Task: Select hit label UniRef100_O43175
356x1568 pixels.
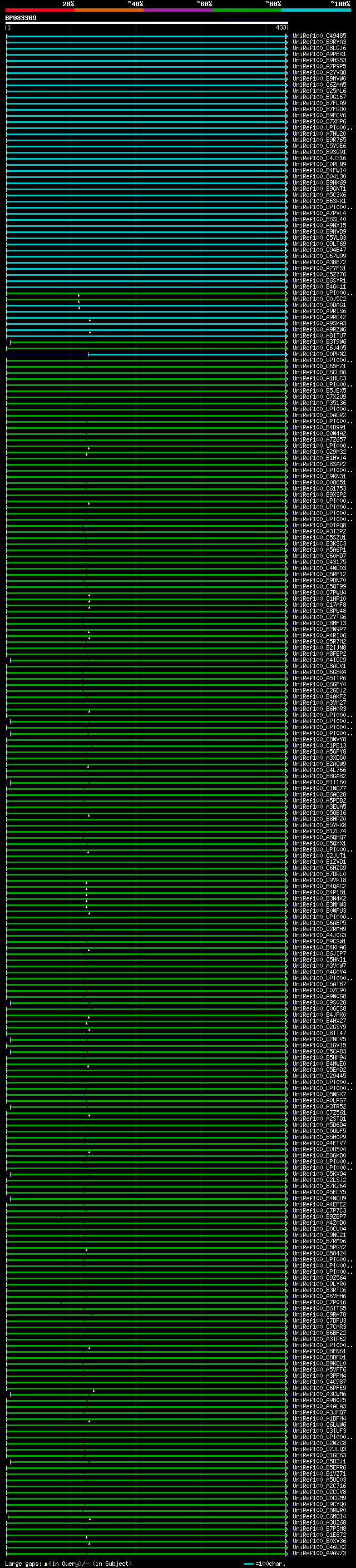Action: coord(319,562)
